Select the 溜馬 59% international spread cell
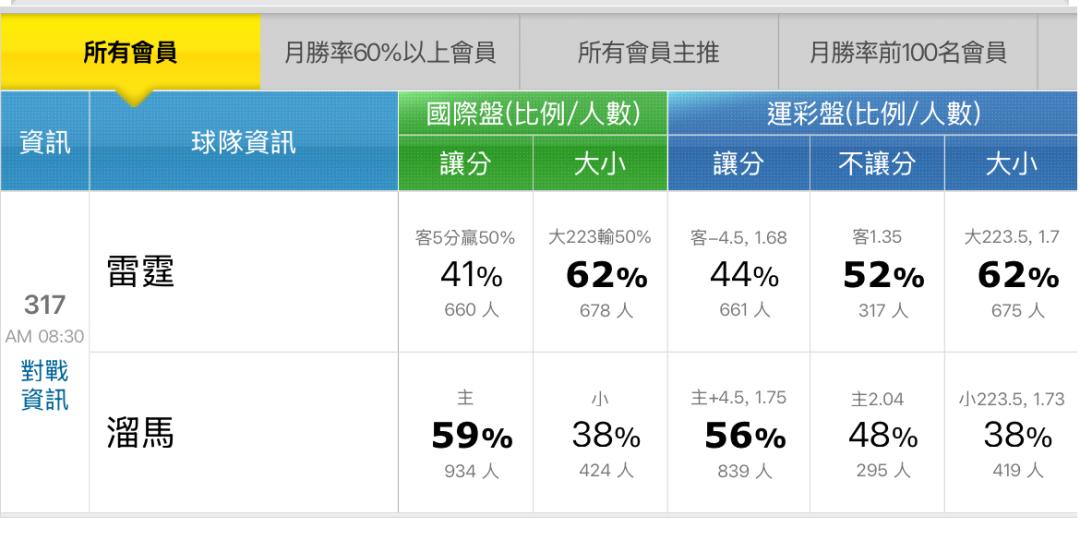Viewport: 1080px width, 540px height. click(466, 433)
